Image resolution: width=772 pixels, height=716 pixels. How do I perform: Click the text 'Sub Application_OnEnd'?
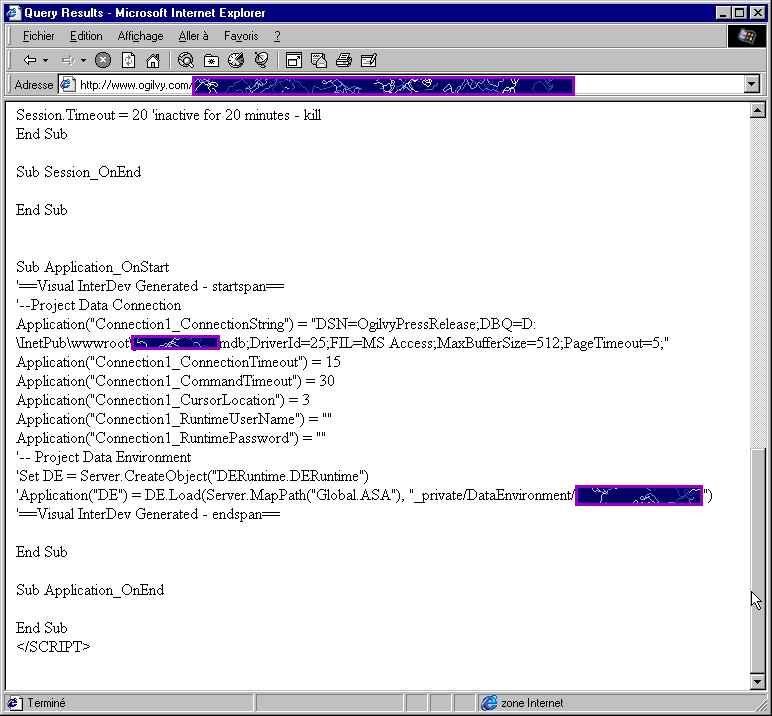[x=90, y=590]
